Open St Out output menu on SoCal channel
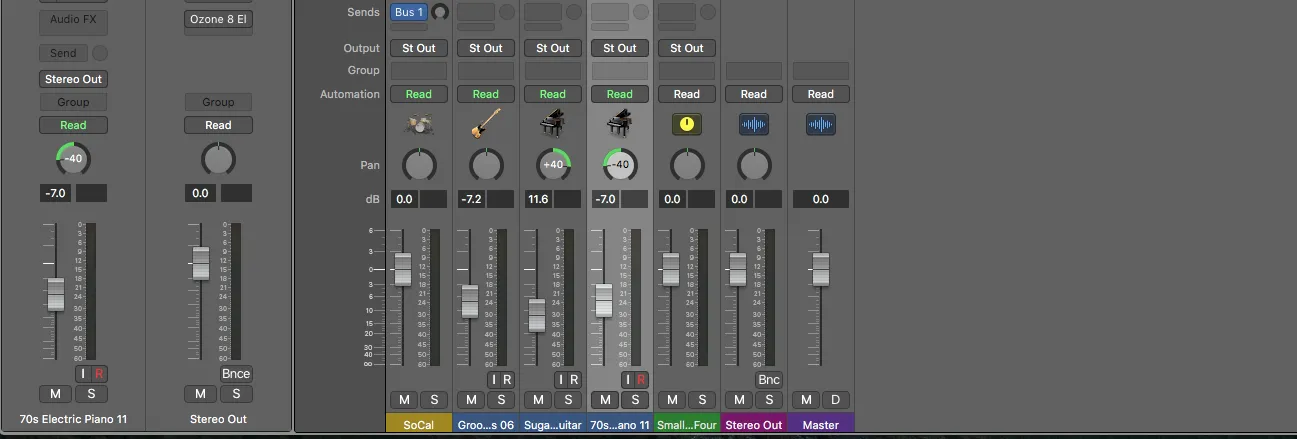 [419, 48]
